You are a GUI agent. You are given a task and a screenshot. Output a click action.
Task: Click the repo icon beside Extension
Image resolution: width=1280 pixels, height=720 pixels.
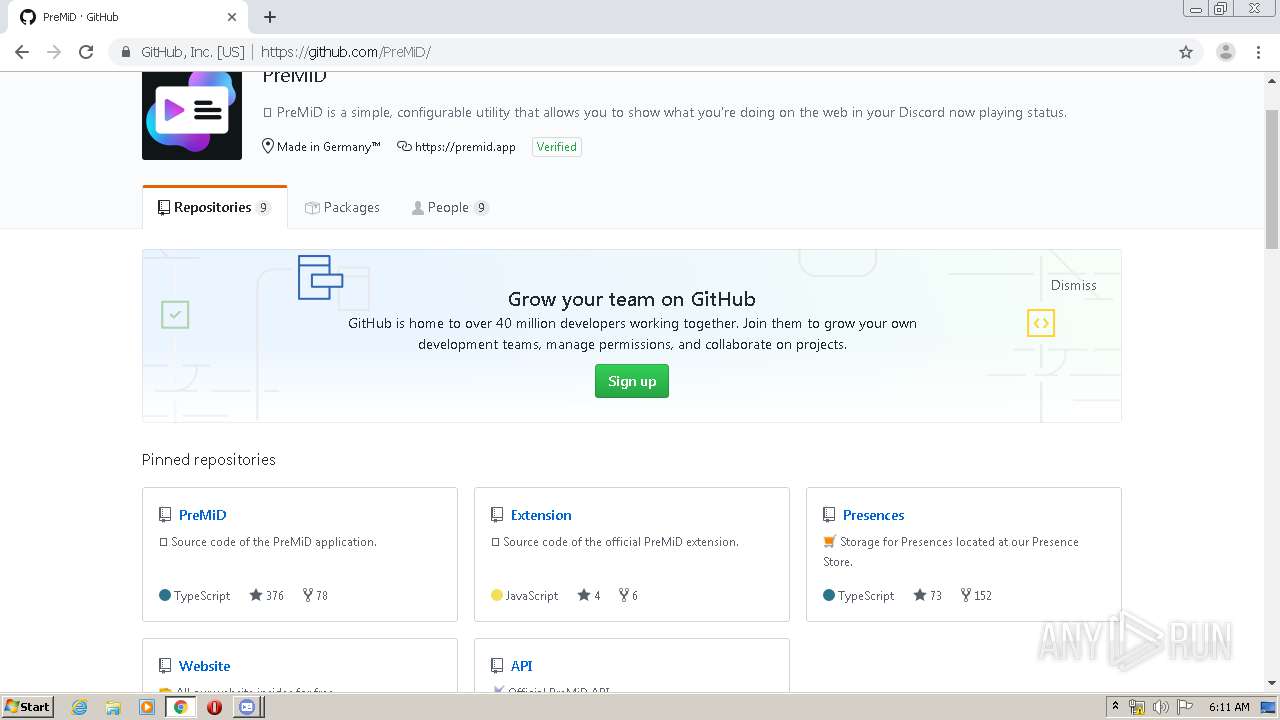(497, 515)
